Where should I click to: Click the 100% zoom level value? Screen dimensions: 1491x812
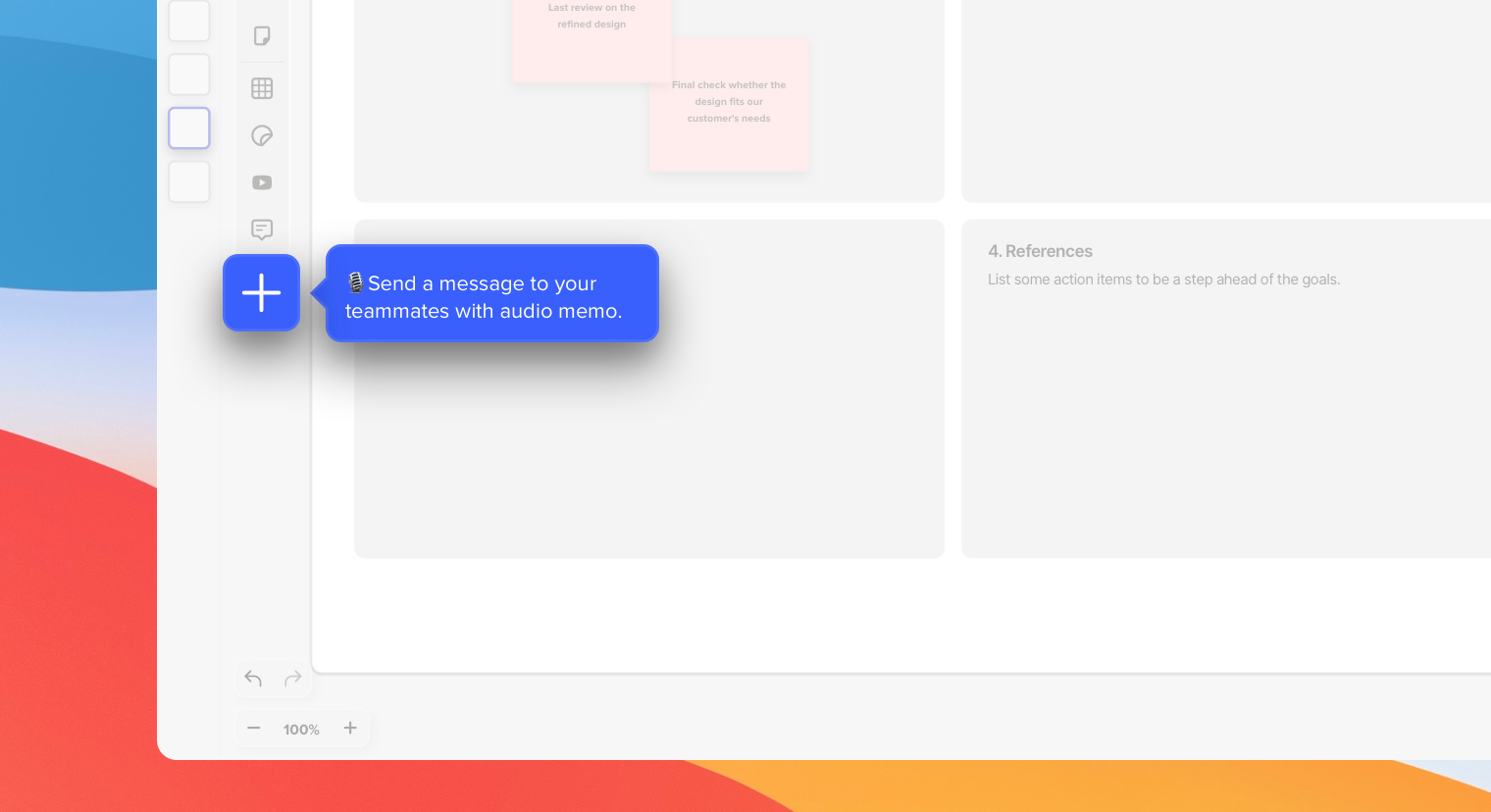pos(301,730)
